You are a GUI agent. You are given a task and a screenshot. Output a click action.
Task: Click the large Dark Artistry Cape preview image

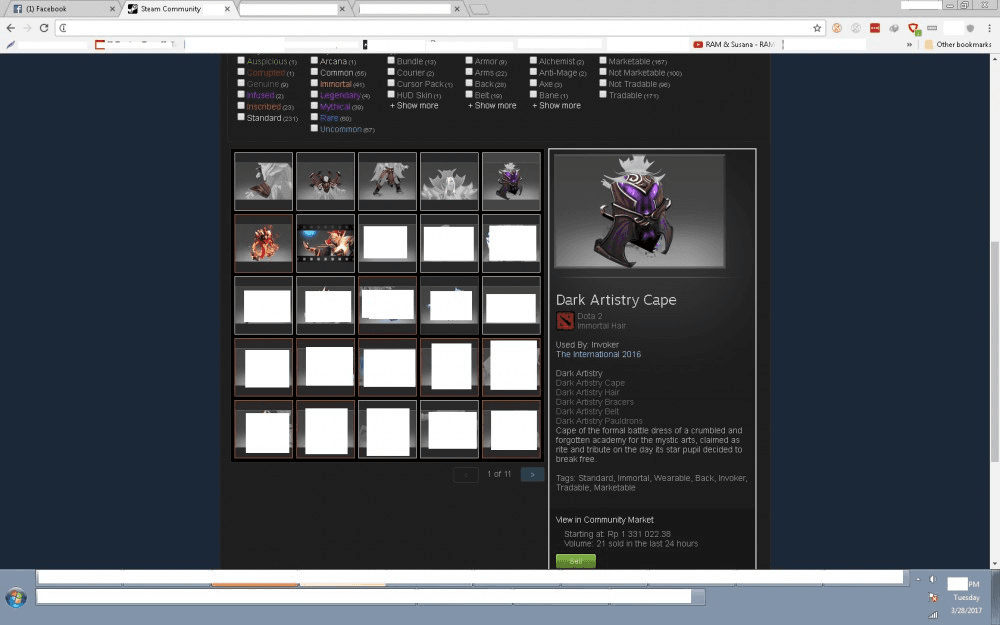(640, 211)
